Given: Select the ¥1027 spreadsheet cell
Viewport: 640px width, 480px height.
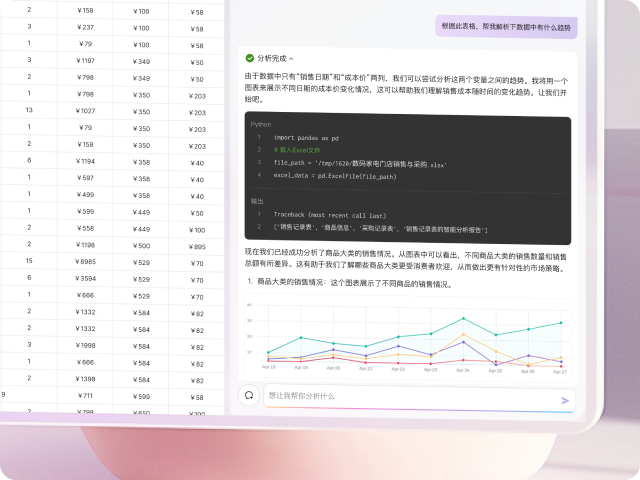Looking at the screenshot, I should 85,110.
